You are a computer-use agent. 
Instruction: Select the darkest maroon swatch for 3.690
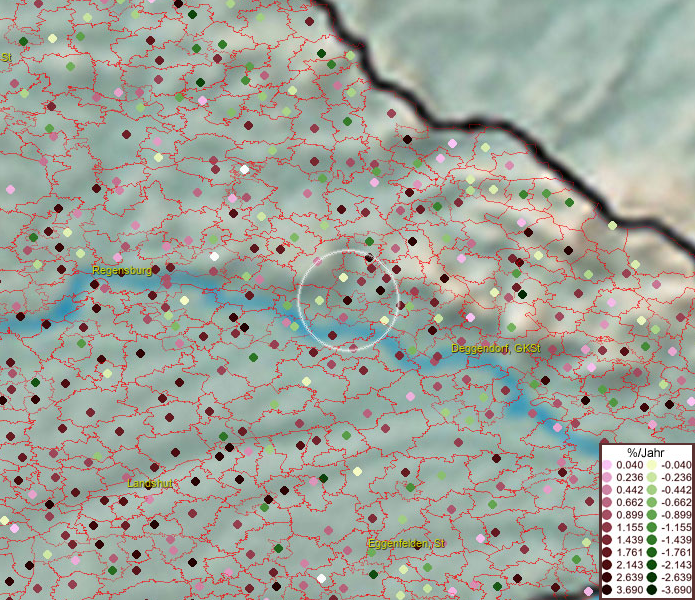pyautogui.click(x=607, y=590)
